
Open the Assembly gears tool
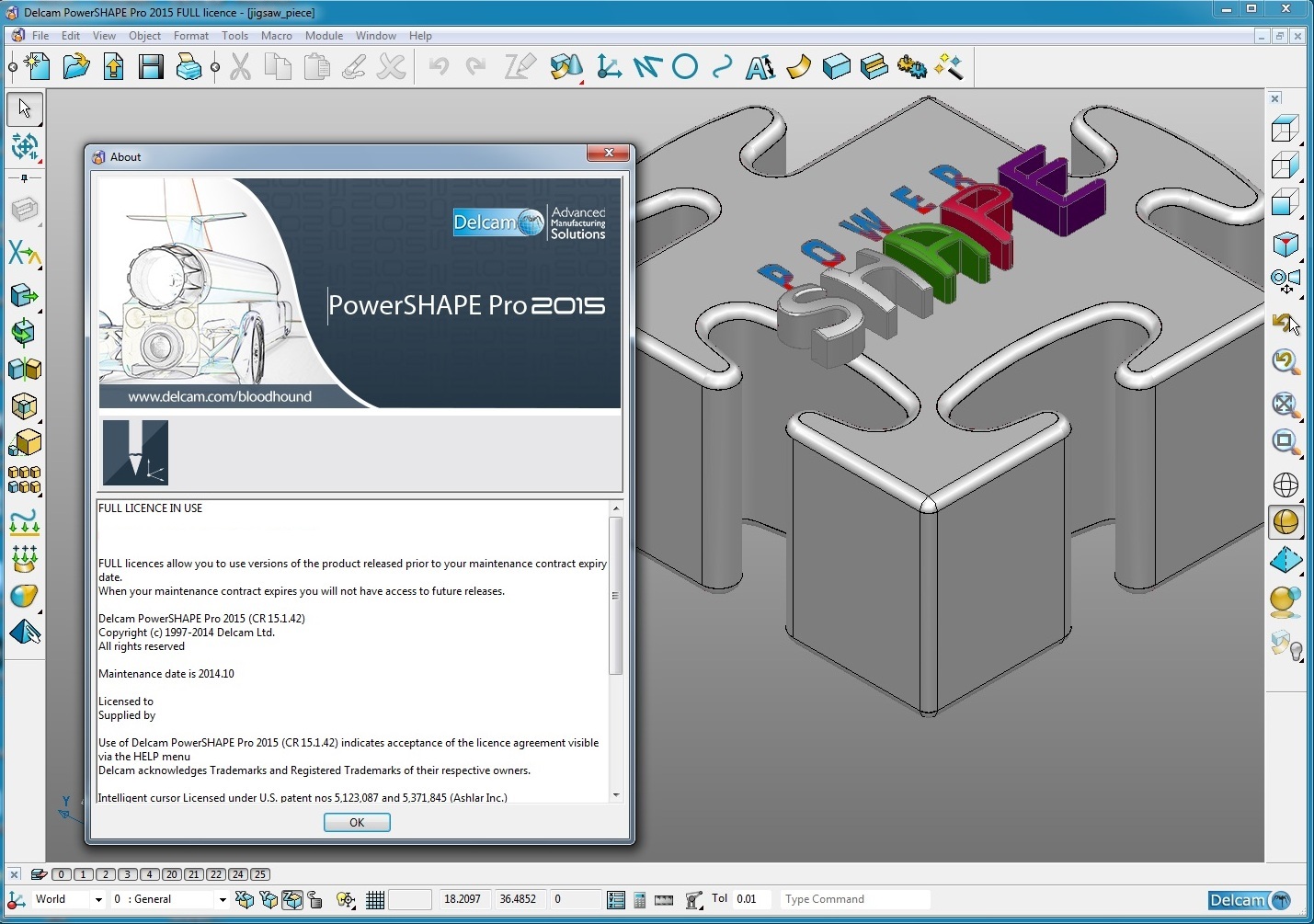click(912, 66)
